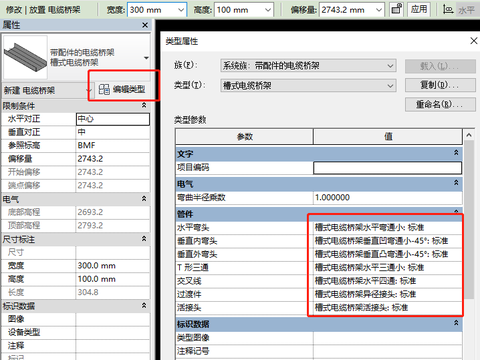Collapse the 文字 group in Type Properties
This screenshot has height=360, width=480.
[x=456, y=153]
